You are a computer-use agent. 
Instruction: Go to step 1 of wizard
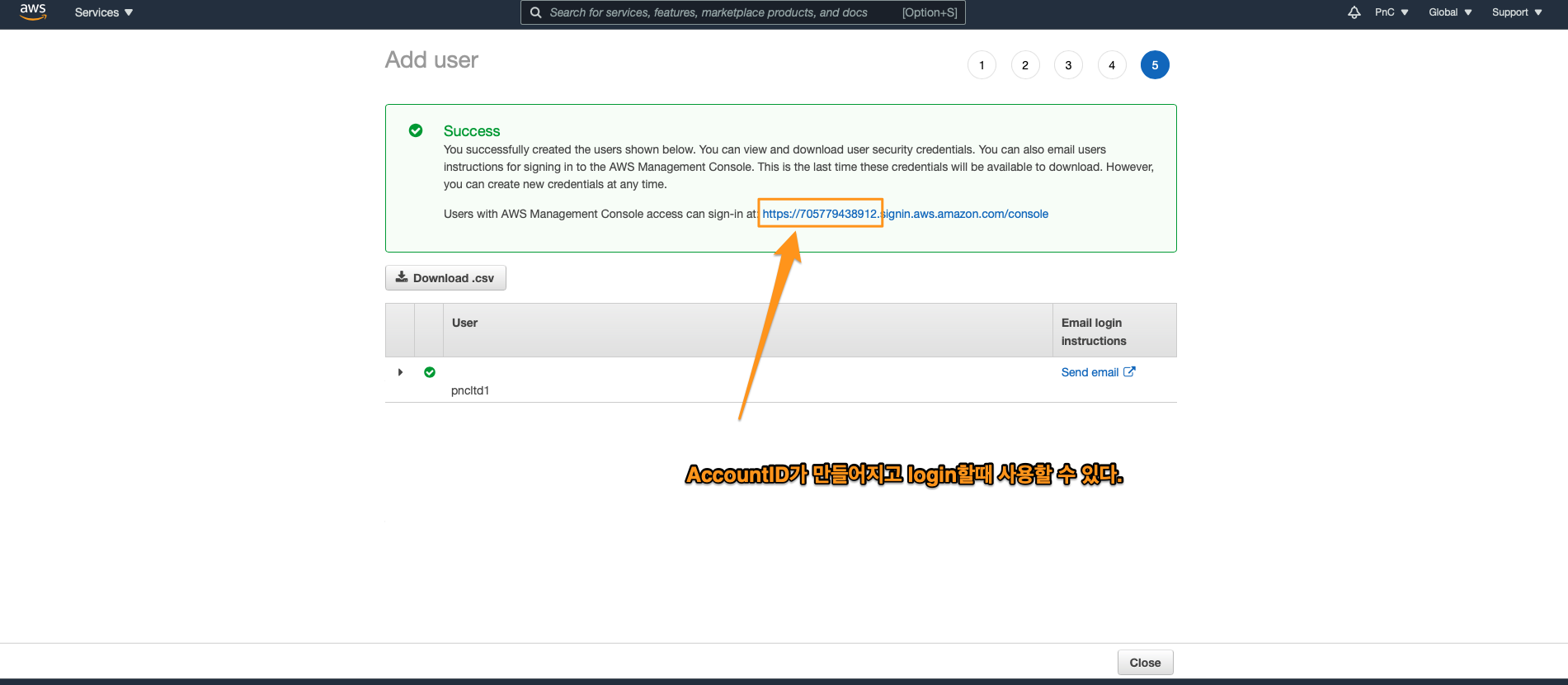point(982,65)
